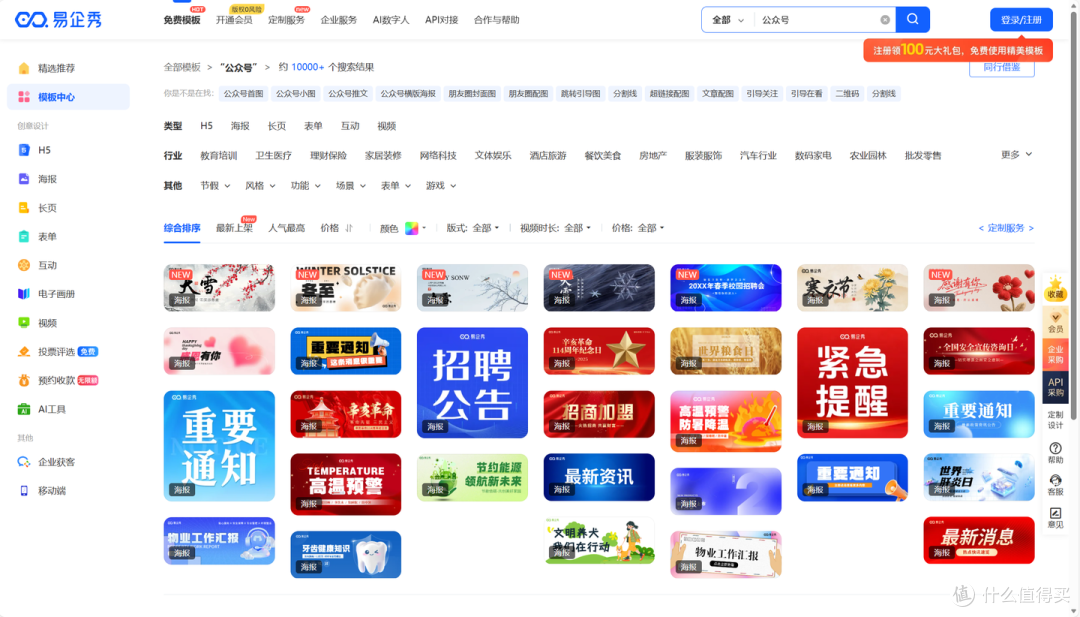Screen dimensions: 1080x617
Task: Switch to 最新上架 sort tab
Action: 234,228
